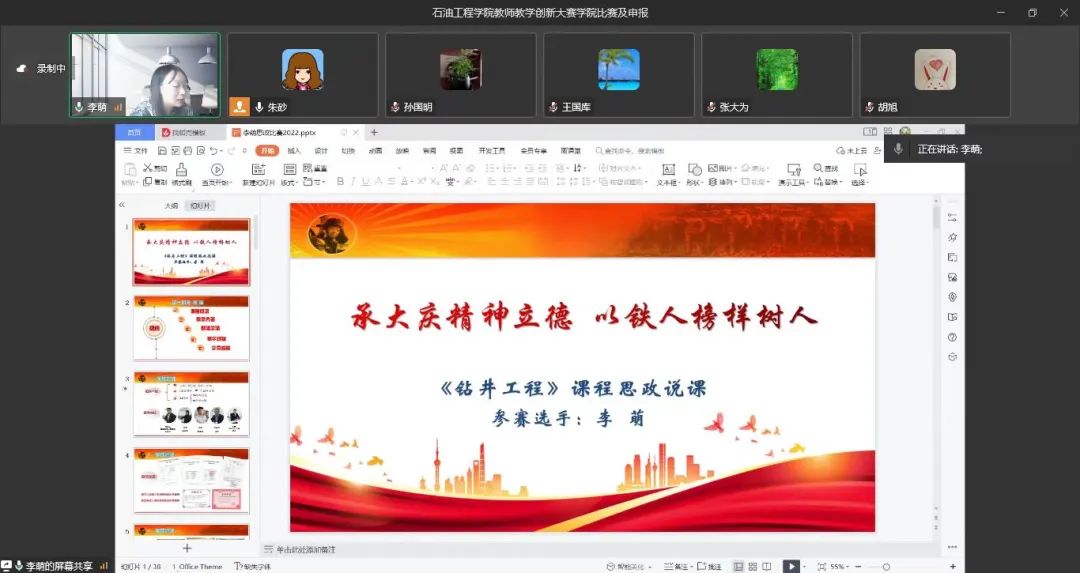Toggle Bold text formatting
Image resolution: width=1080 pixels, height=573 pixels.
(x=340, y=182)
